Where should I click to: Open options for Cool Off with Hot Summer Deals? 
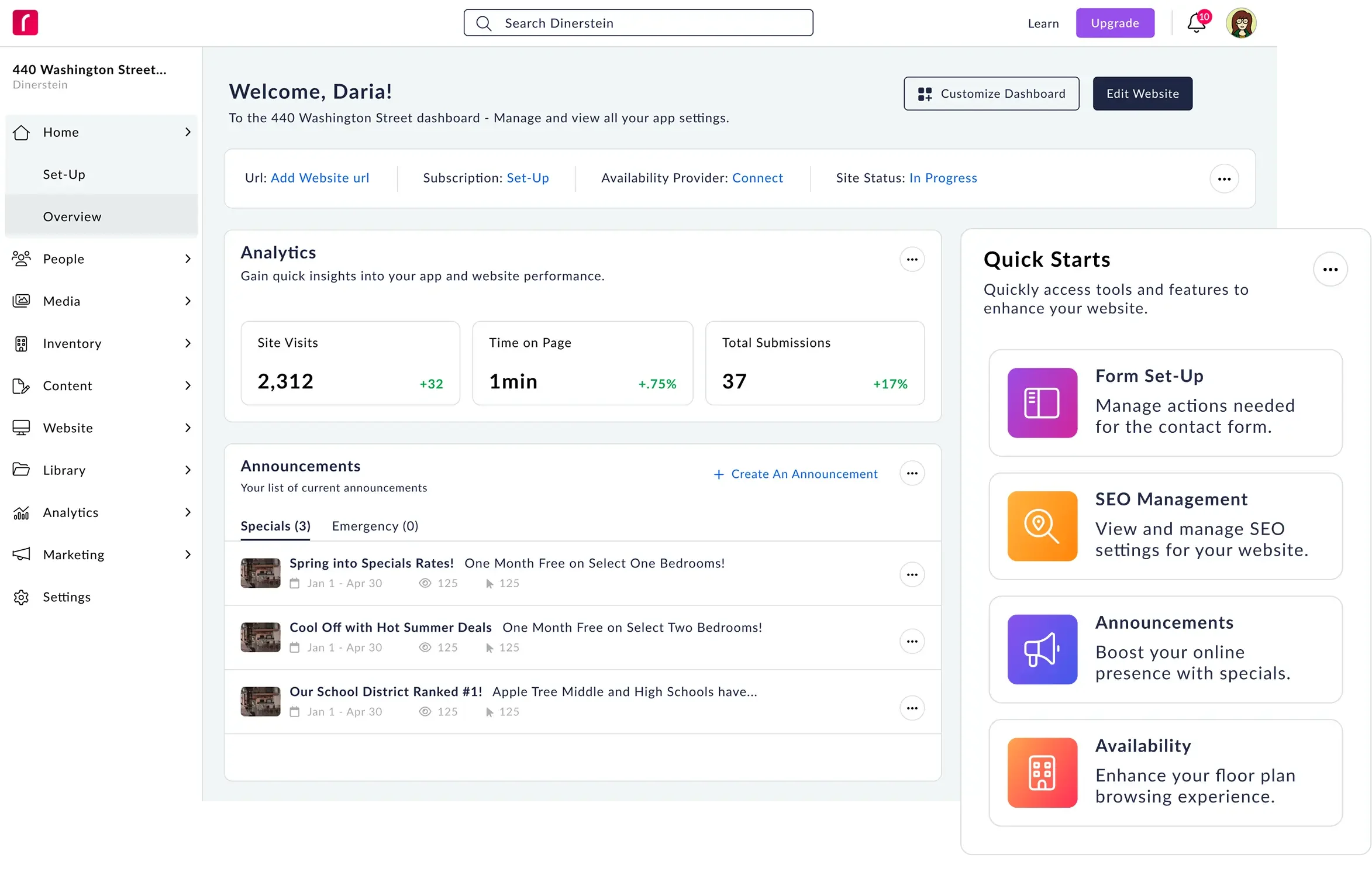[912, 642]
